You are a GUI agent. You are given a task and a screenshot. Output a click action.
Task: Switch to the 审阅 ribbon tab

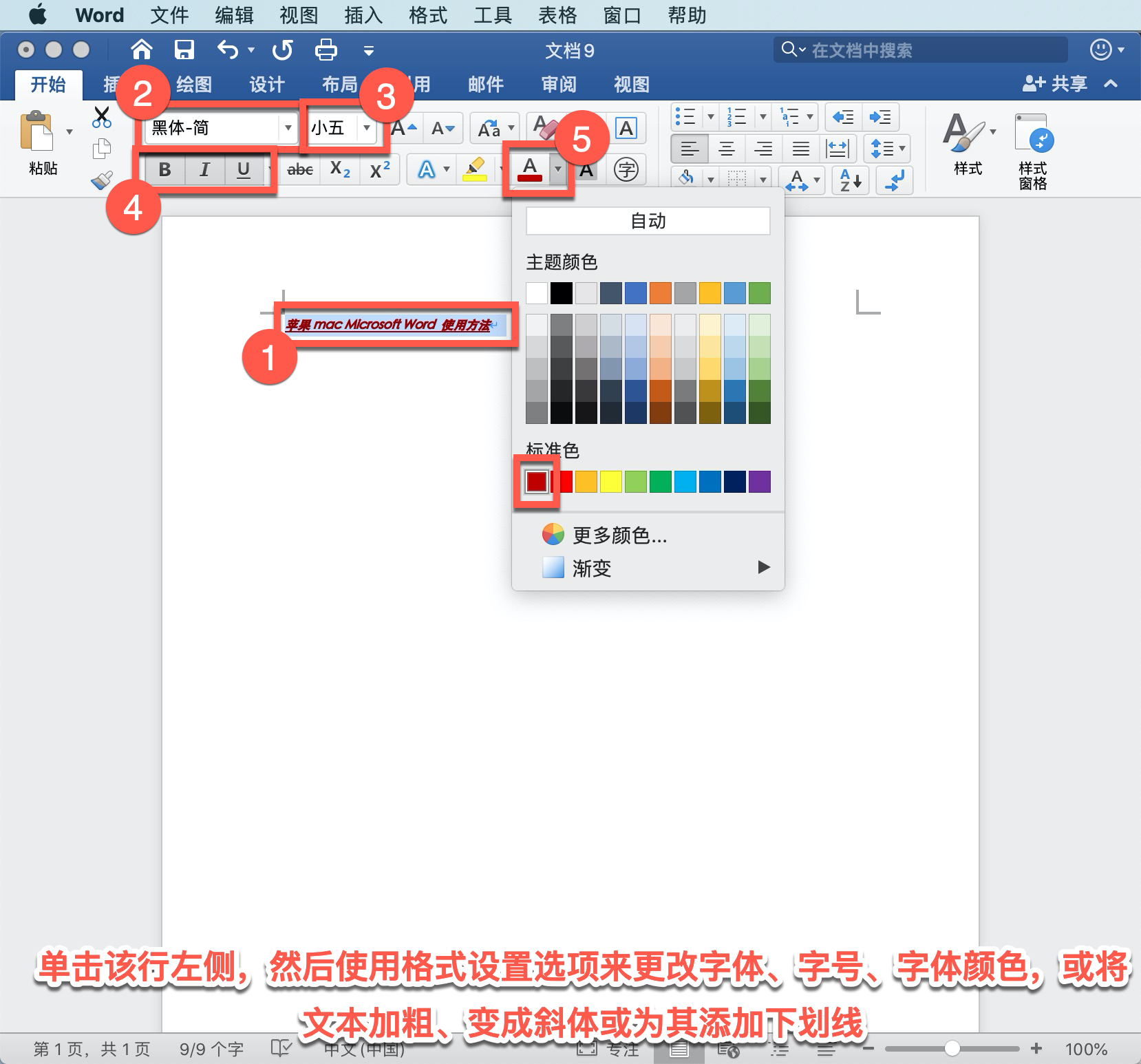(559, 85)
